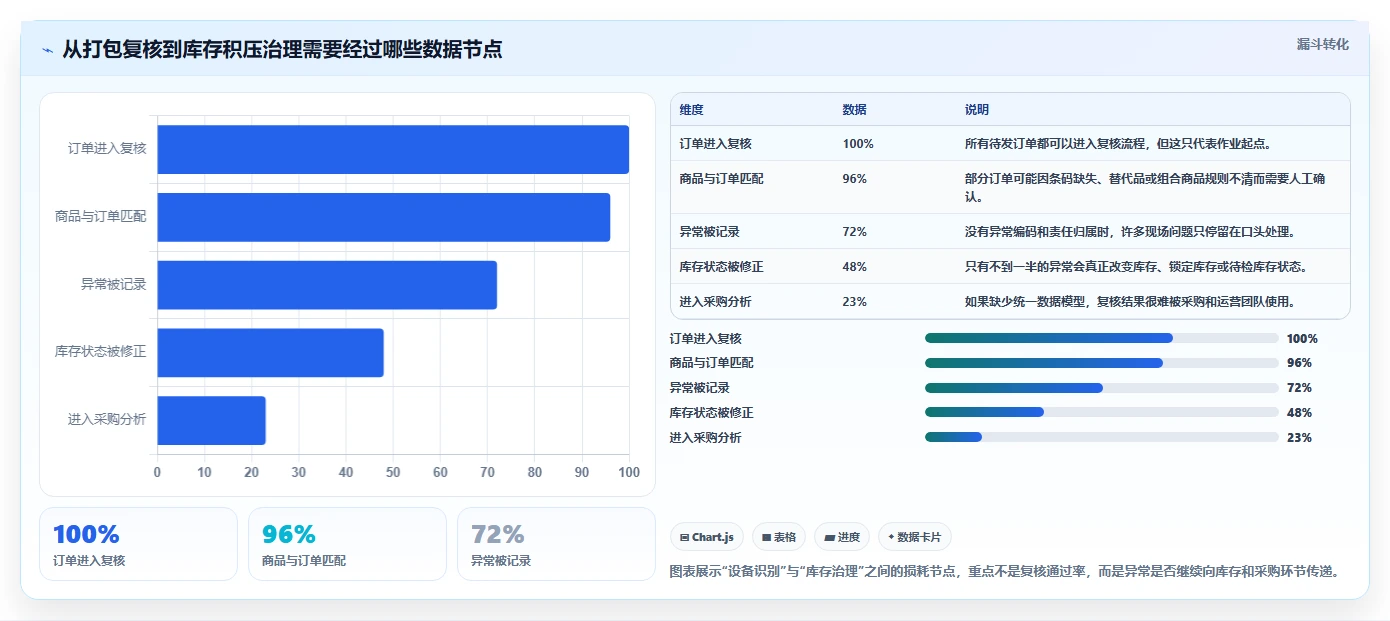Click the 漏斗转化 label in header
The height and width of the screenshot is (621, 1390).
pyautogui.click(x=1323, y=44)
